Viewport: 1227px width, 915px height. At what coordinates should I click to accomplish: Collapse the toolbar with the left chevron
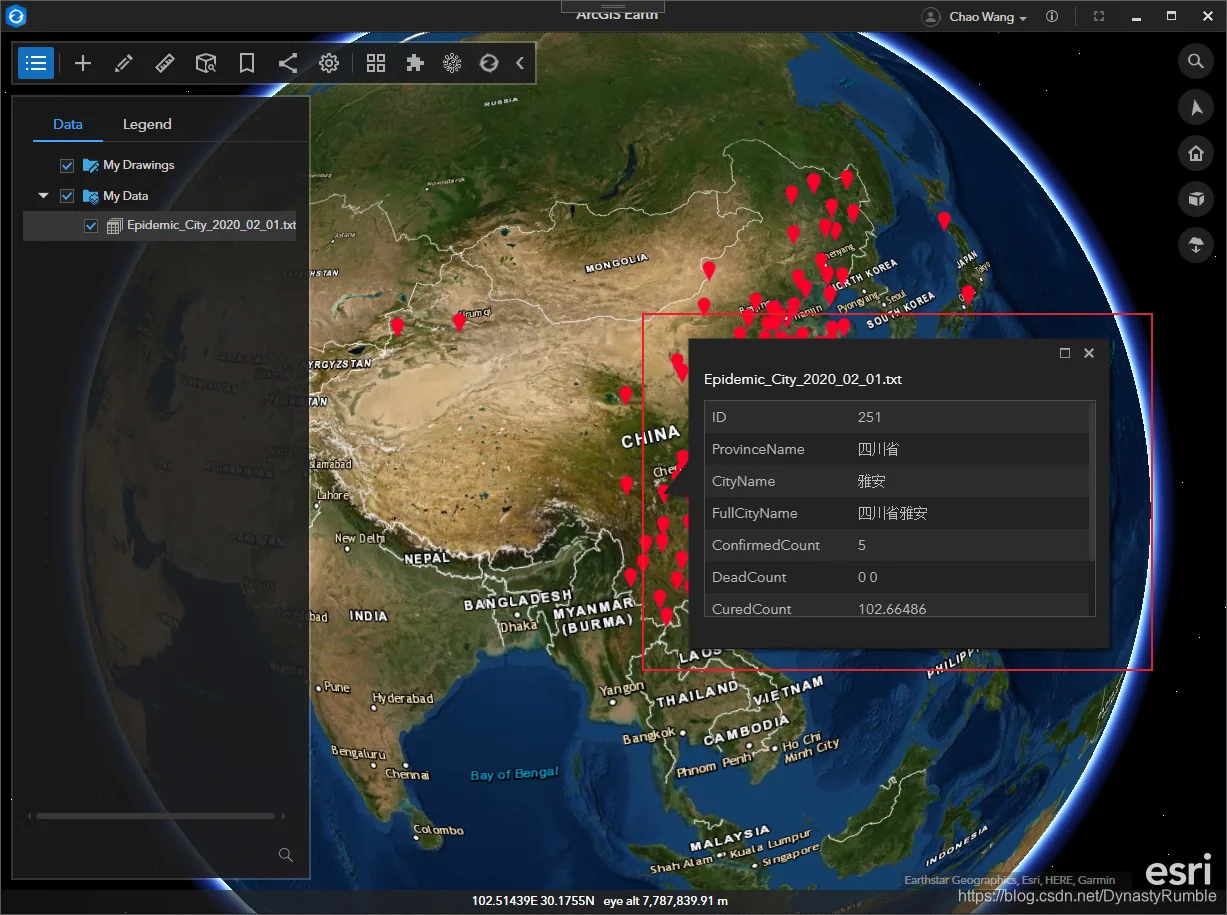coord(520,63)
